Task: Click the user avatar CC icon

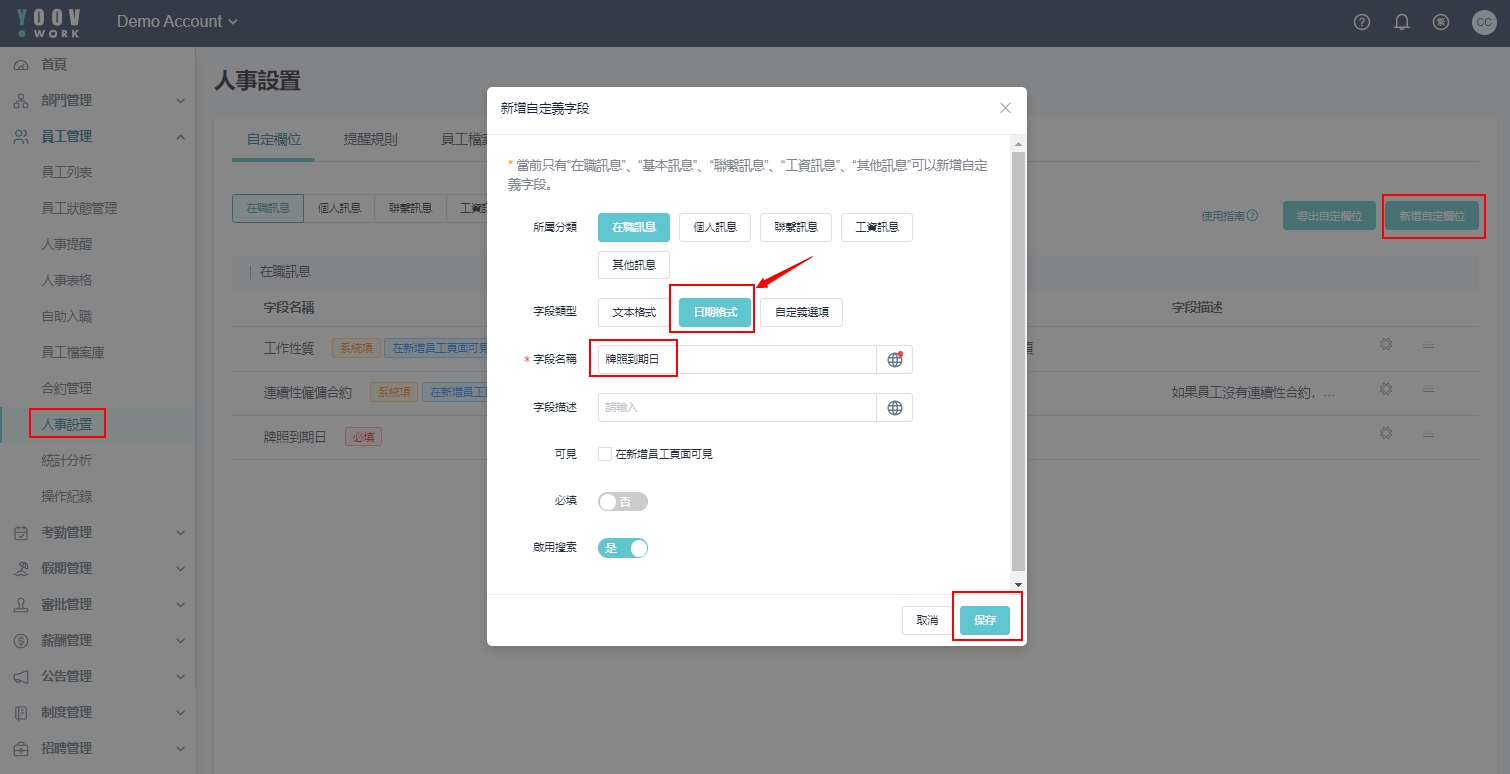Action: tap(1484, 22)
